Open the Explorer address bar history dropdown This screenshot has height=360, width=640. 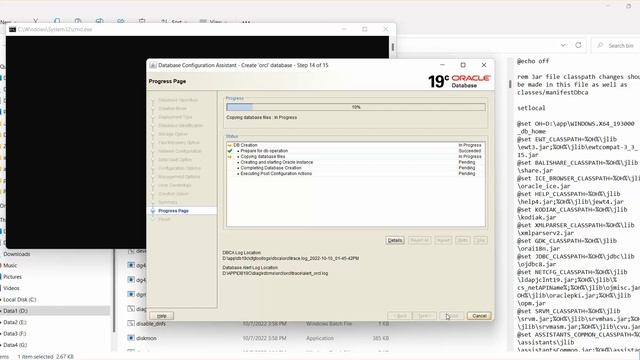click(x=563, y=45)
